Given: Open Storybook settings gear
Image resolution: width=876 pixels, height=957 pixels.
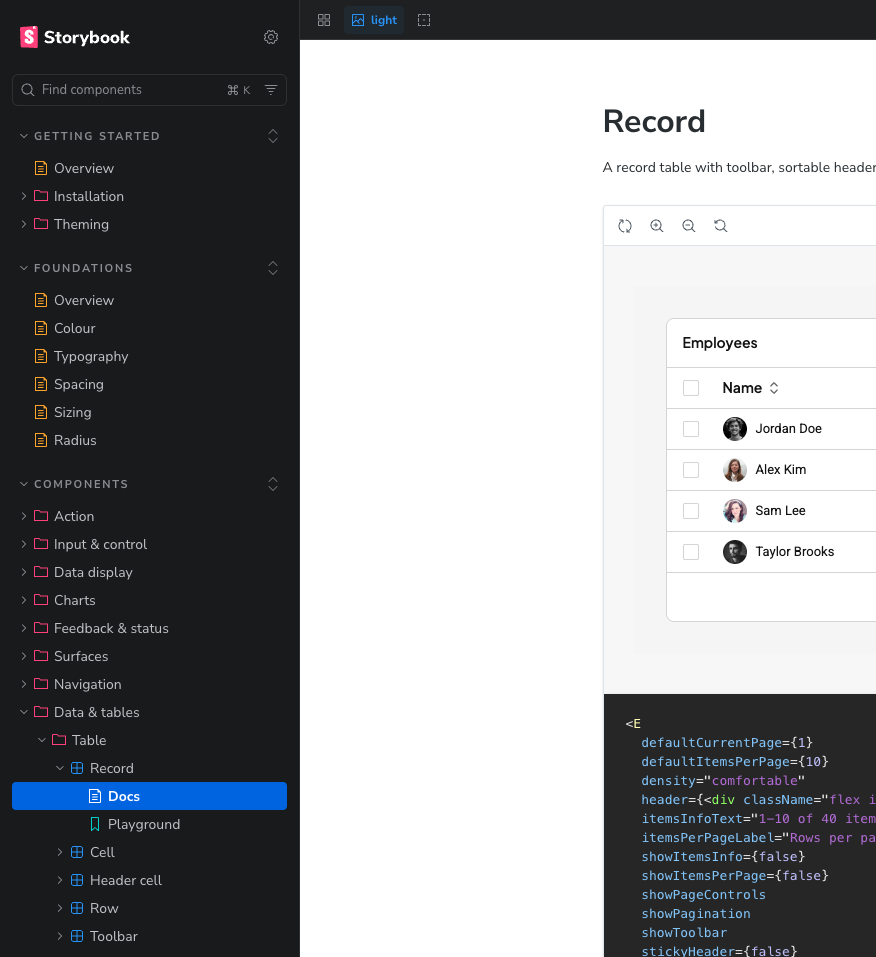Looking at the screenshot, I should point(271,37).
